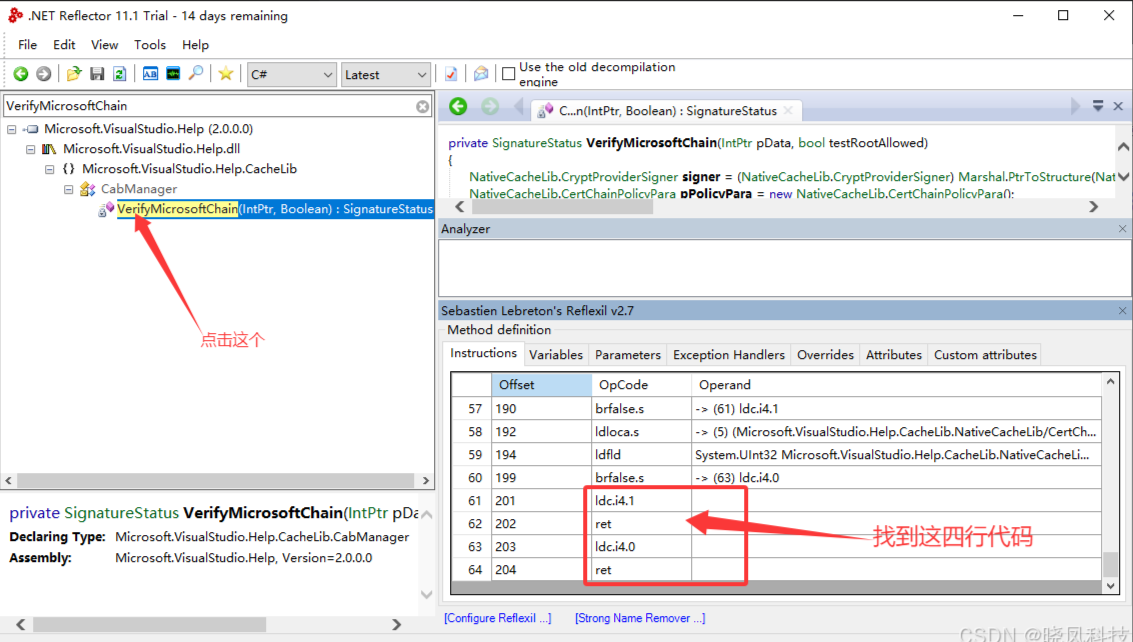Open the C# language dropdown
Screen dimensions: 1133x642
point(292,74)
